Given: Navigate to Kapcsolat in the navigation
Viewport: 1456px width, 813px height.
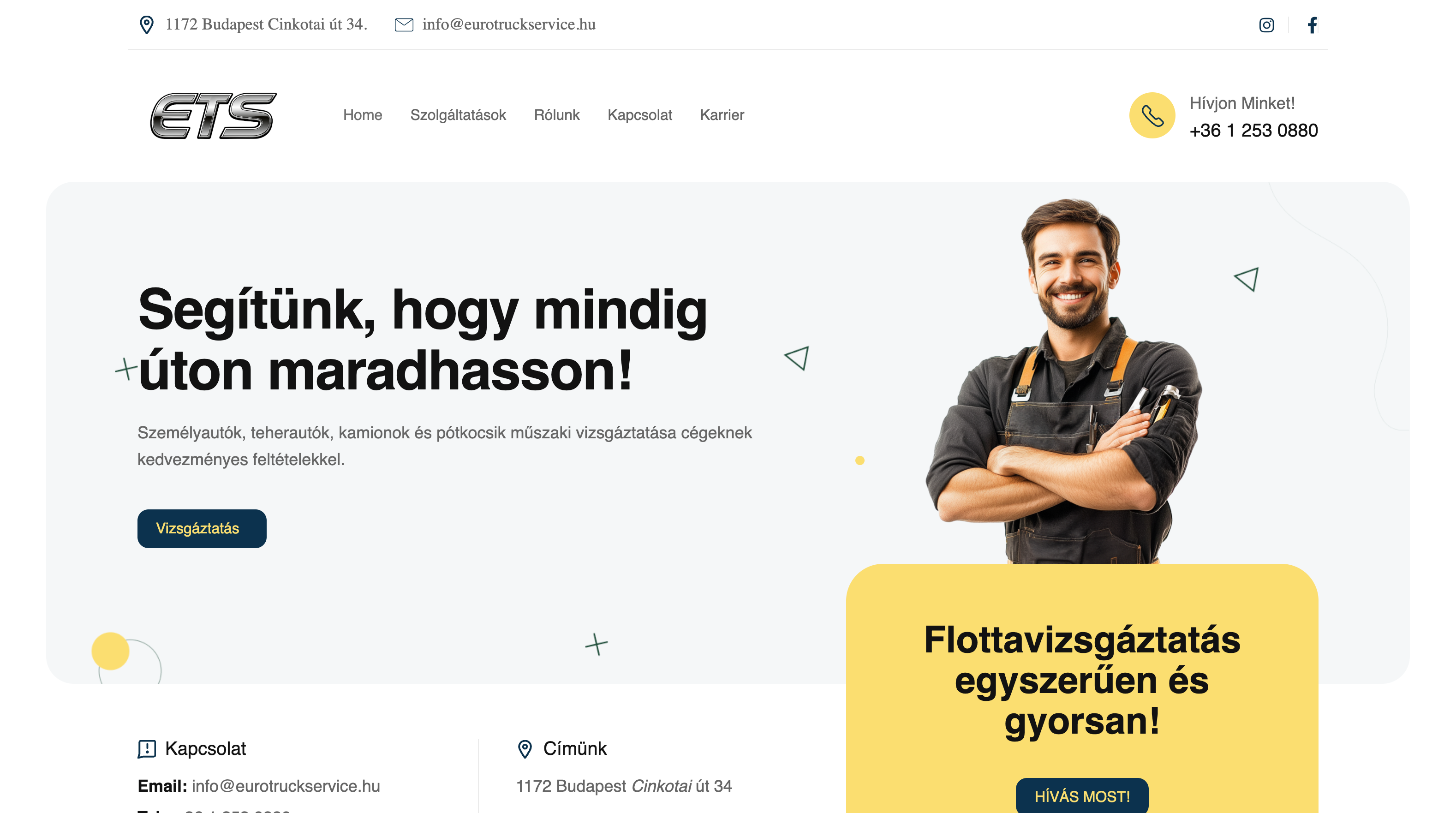Looking at the screenshot, I should pyautogui.click(x=639, y=115).
